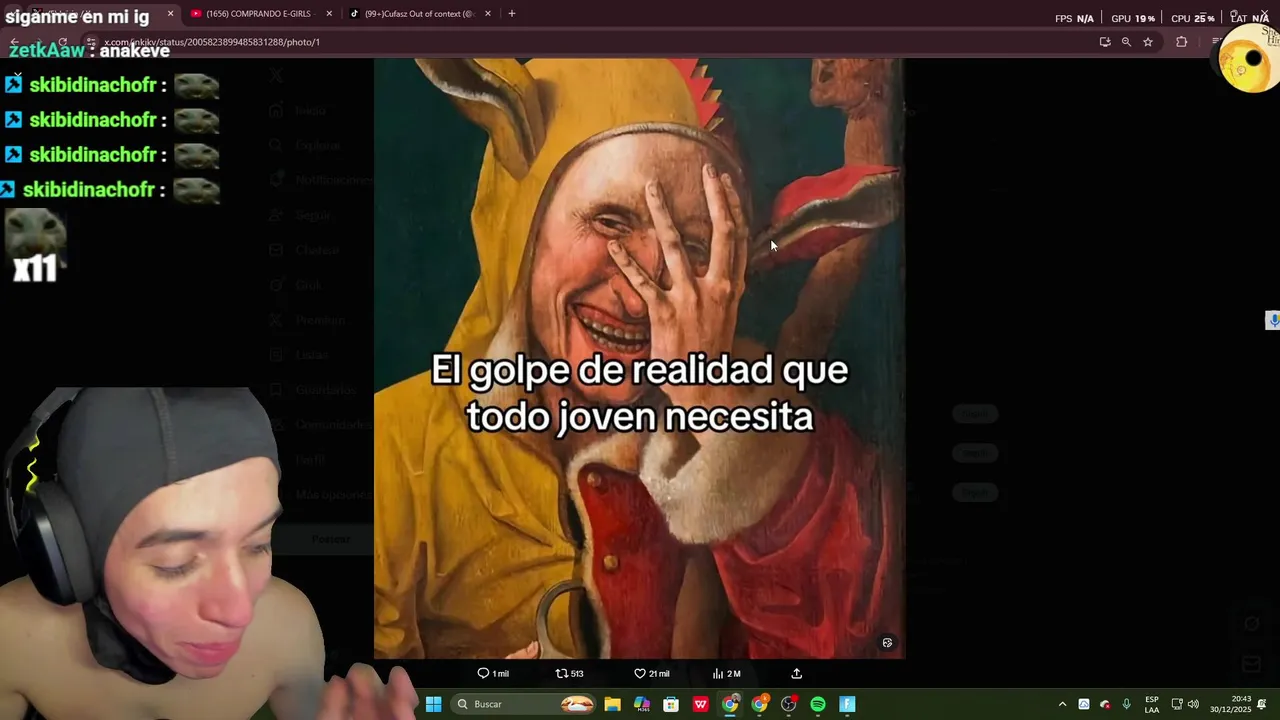
Task: Open Microsoft Store from the taskbar
Action: coord(671,704)
